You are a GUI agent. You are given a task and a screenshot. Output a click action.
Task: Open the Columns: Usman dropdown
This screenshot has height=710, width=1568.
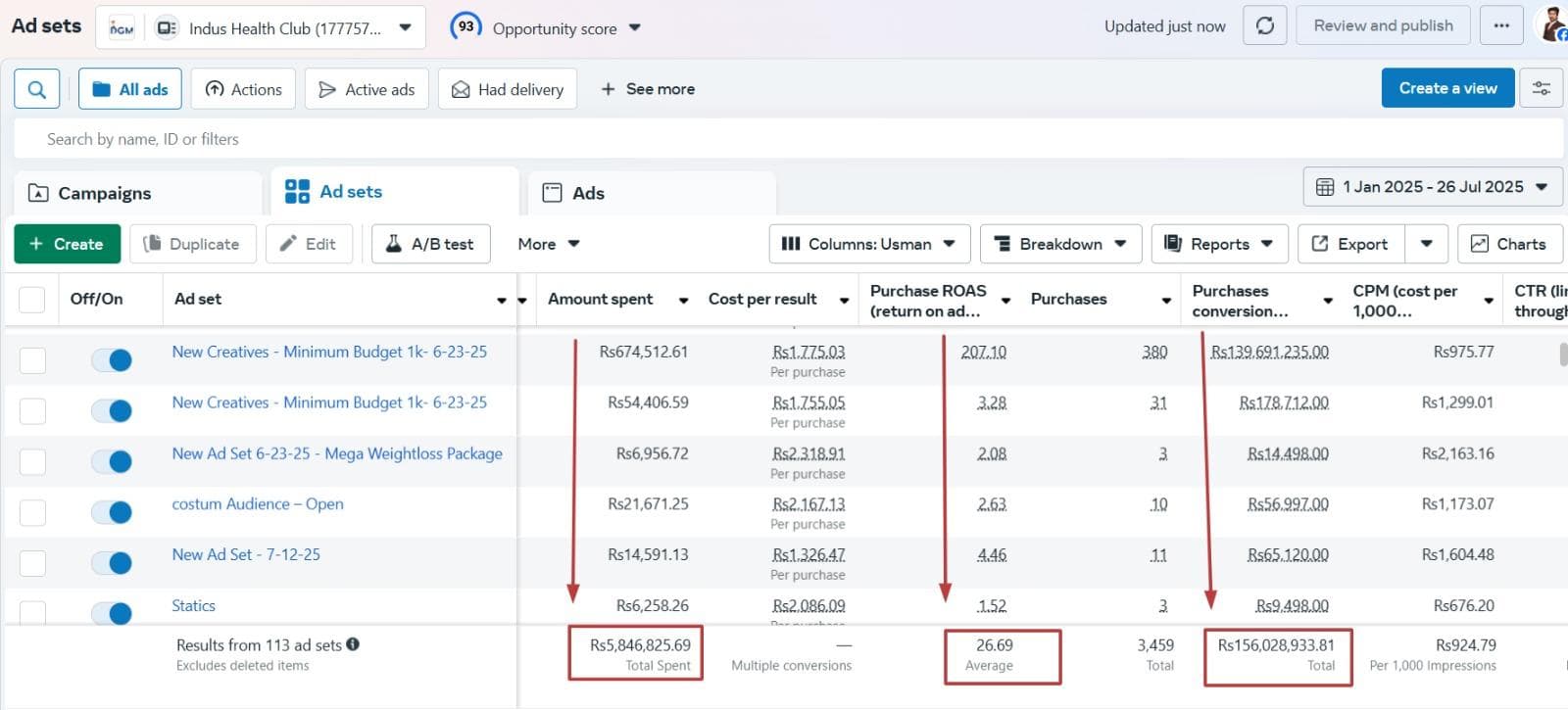[869, 244]
